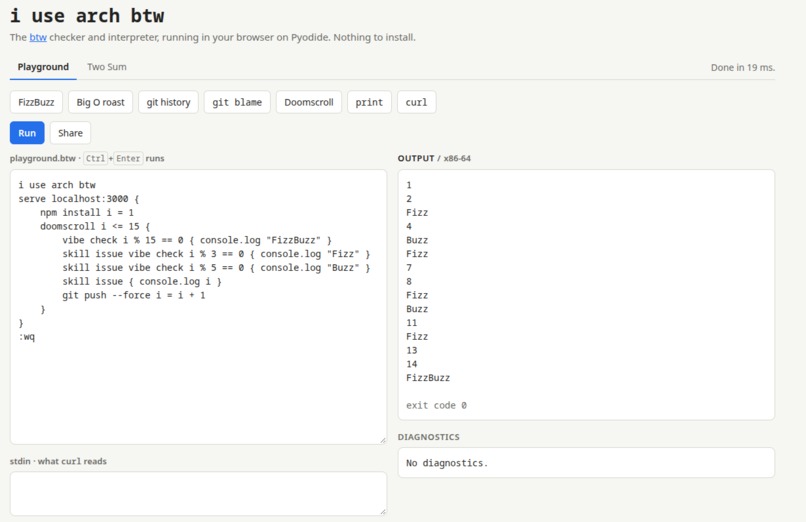
Task: Load the git history example
Action: 168,102
